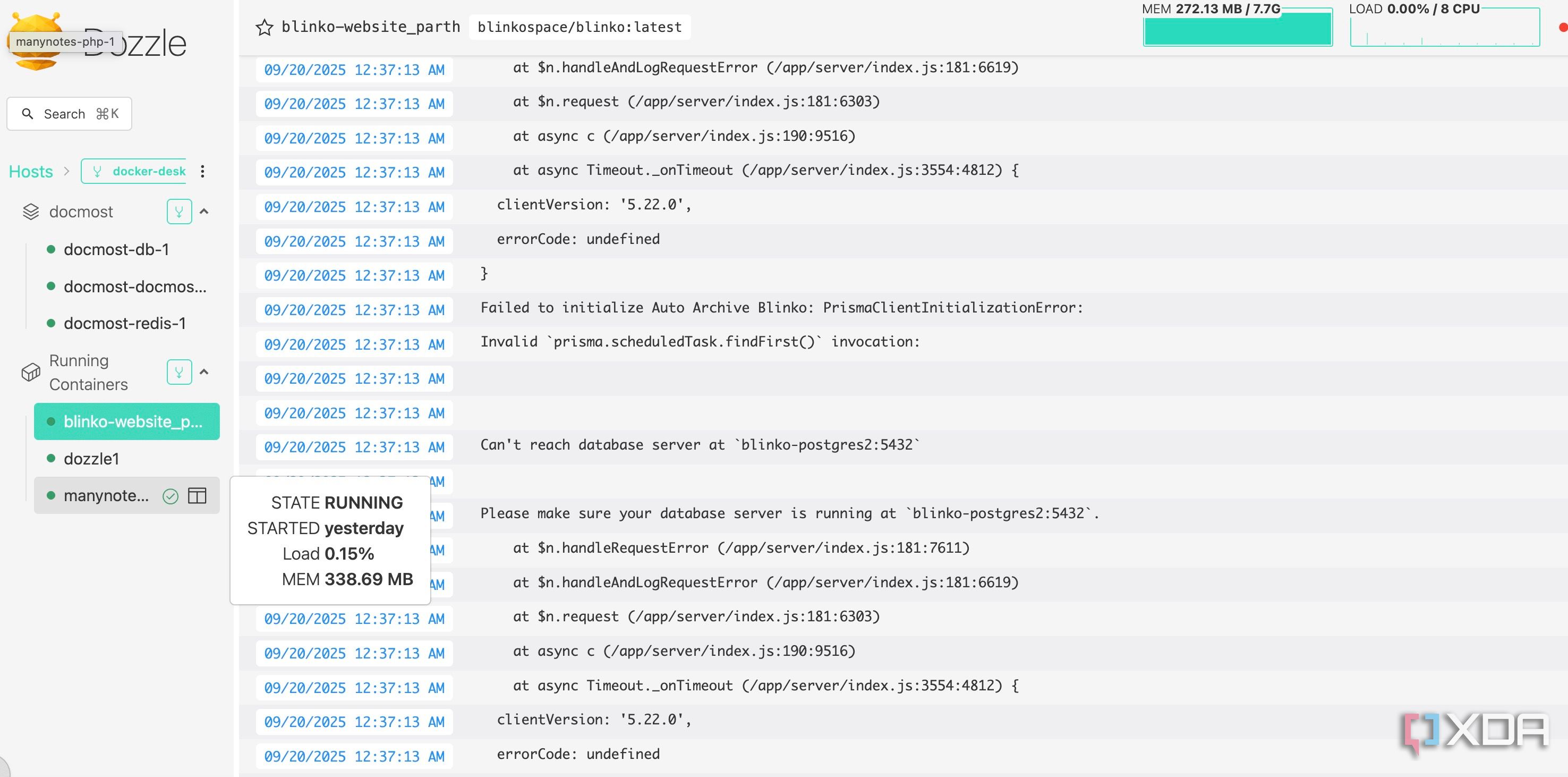The height and width of the screenshot is (777, 1568).
Task: Open the Search box
Action: [x=70, y=114]
